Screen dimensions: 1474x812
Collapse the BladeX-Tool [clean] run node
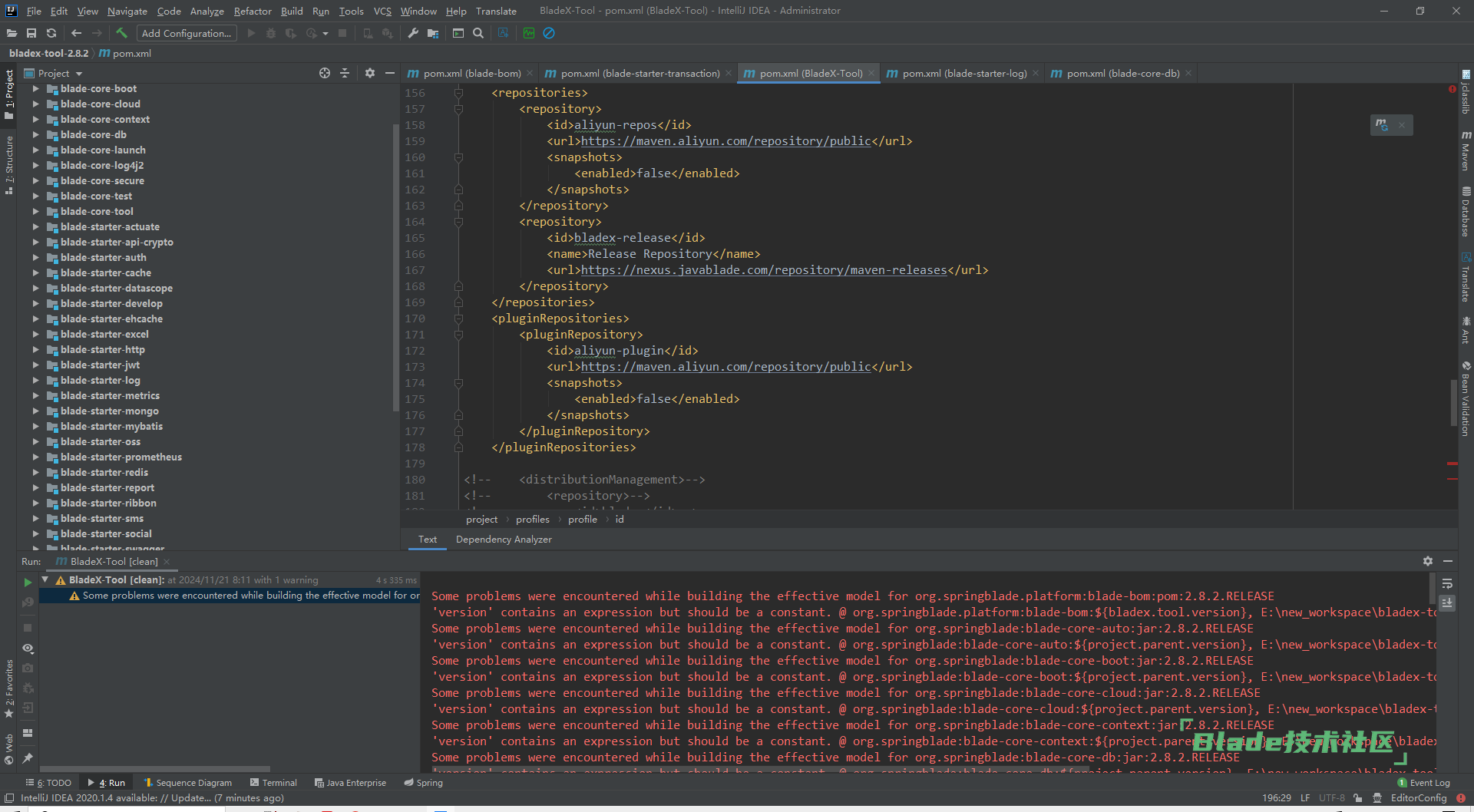pos(45,579)
